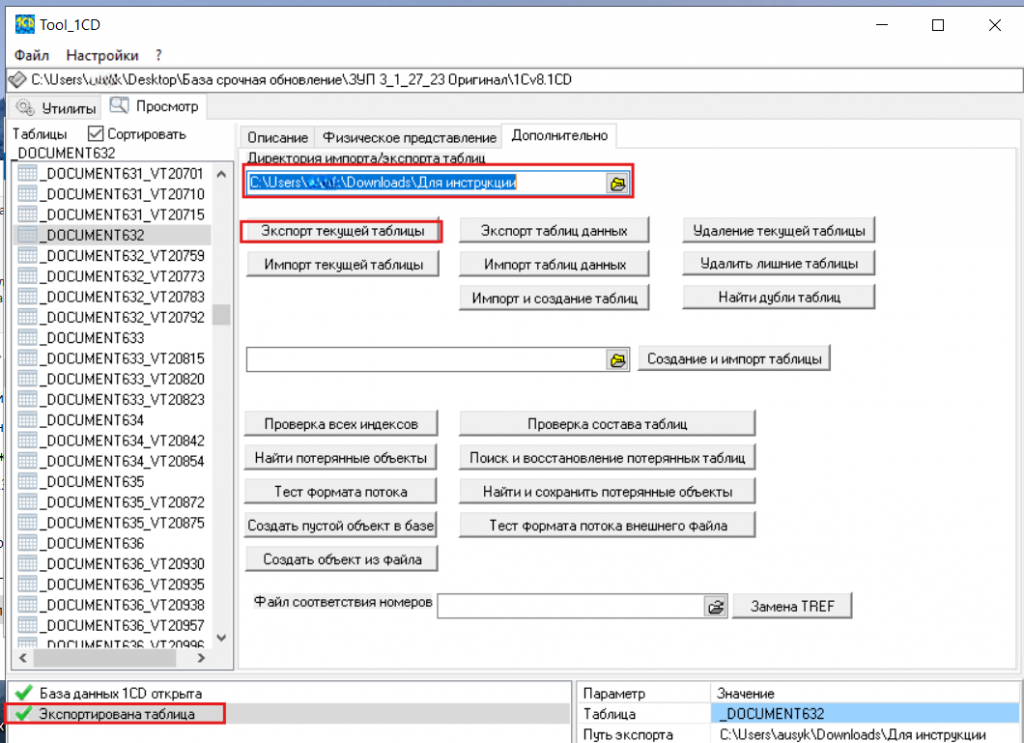The height and width of the screenshot is (743, 1024).
Task: Click folder icon beside empty table file field
Action: 618,360
